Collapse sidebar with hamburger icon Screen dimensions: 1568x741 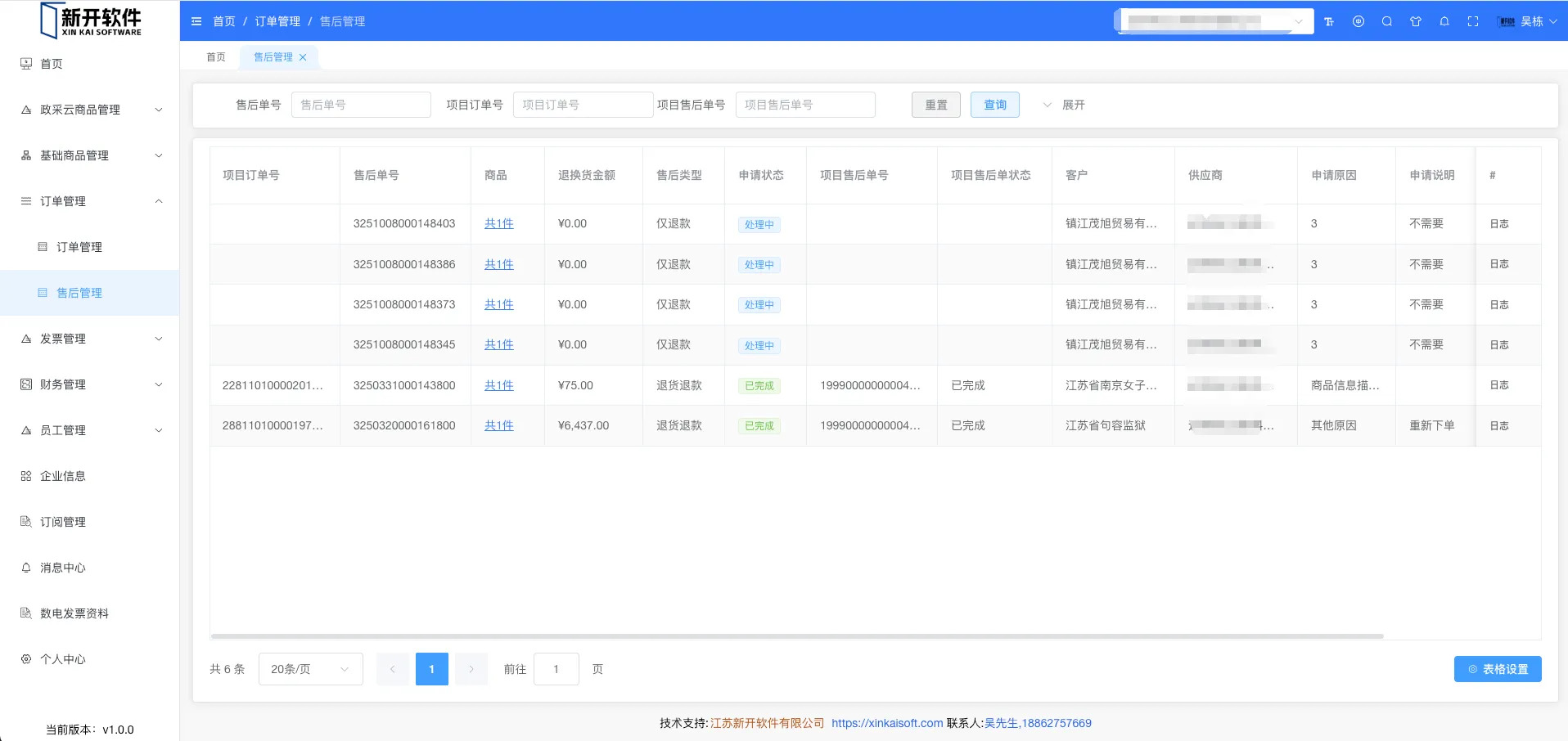click(196, 21)
